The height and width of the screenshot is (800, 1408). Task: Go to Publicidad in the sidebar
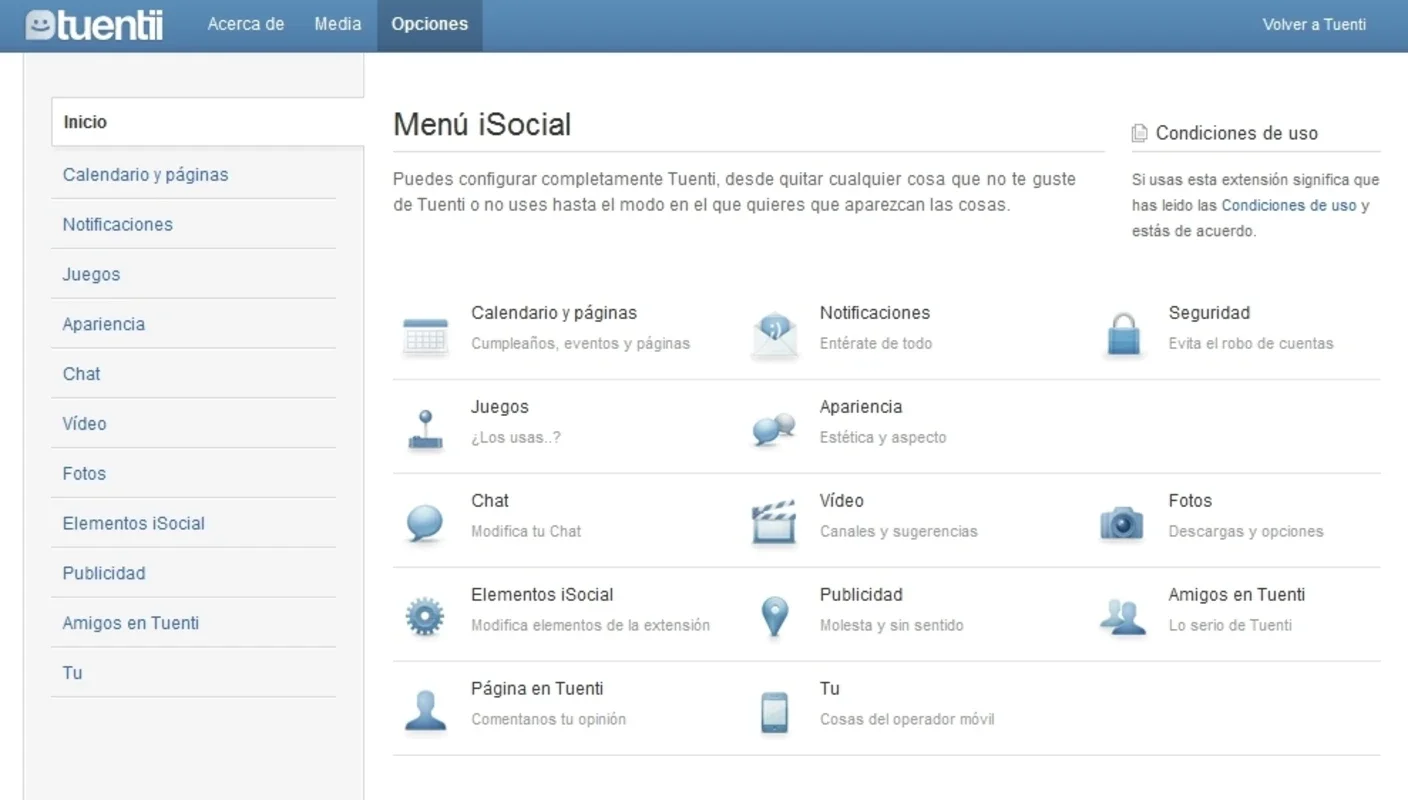[104, 573]
